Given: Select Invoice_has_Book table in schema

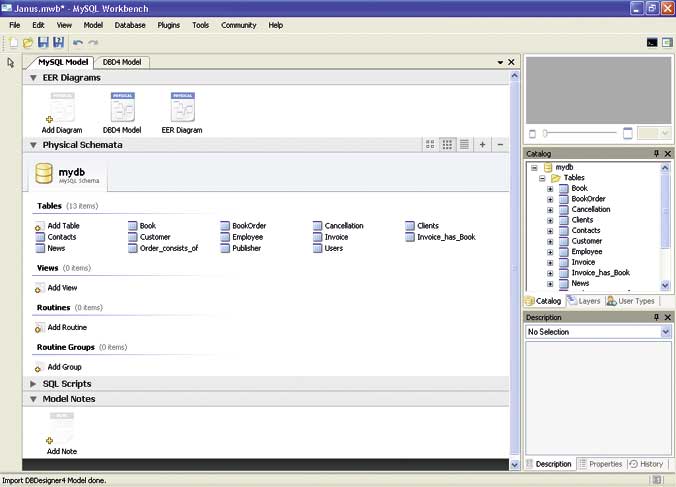Looking at the screenshot, I should click(440, 237).
